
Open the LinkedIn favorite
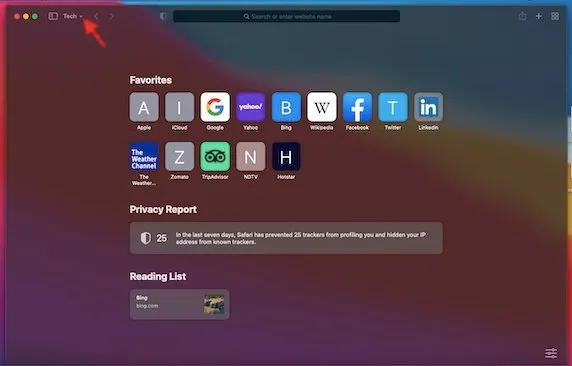click(x=428, y=107)
